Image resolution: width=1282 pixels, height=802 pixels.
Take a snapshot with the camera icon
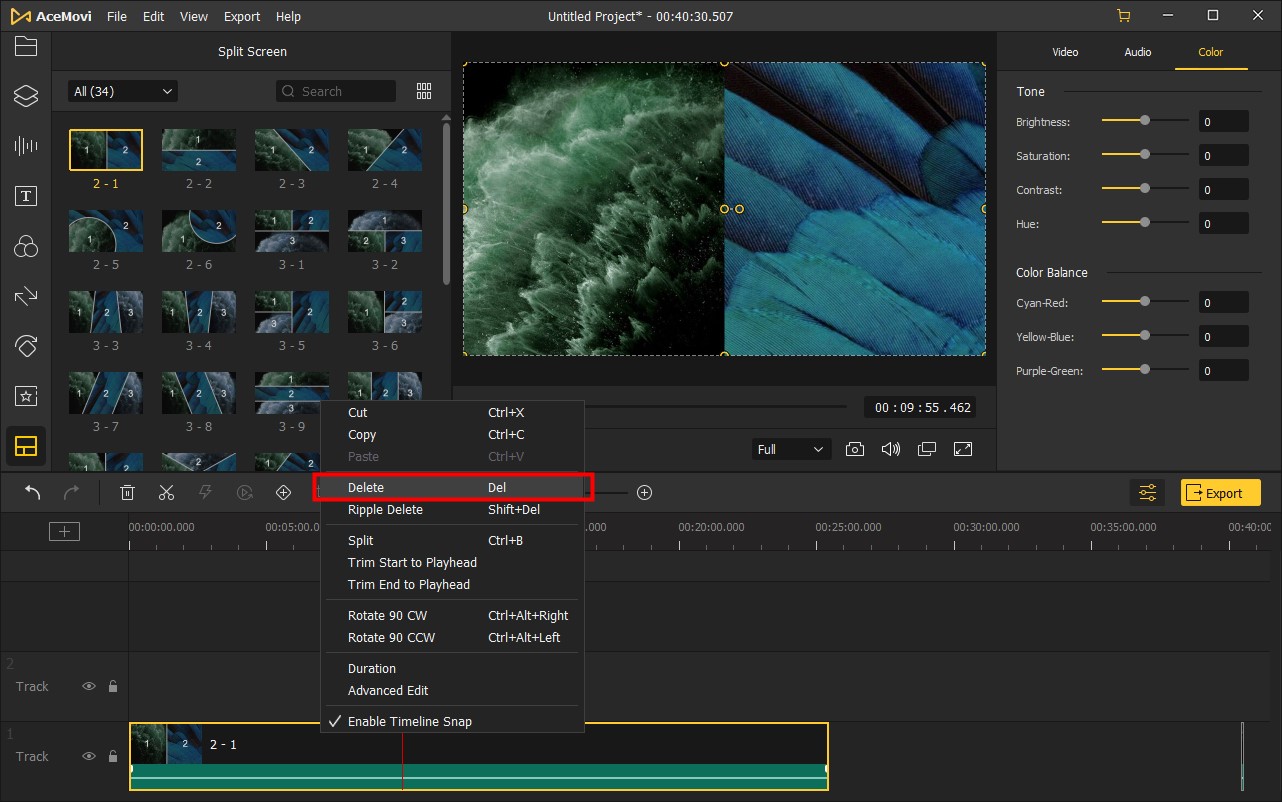tap(855, 449)
